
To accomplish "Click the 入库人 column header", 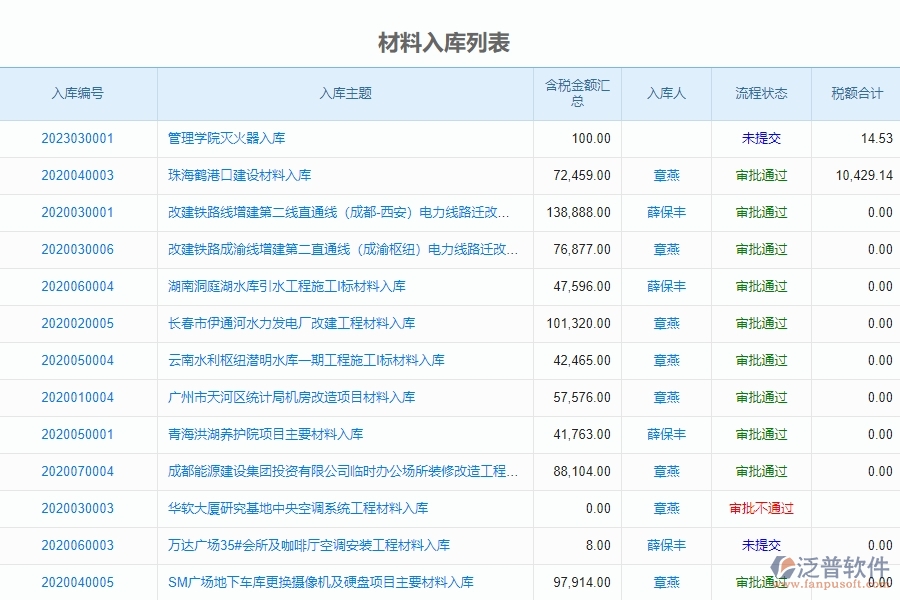I will [x=665, y=94].
